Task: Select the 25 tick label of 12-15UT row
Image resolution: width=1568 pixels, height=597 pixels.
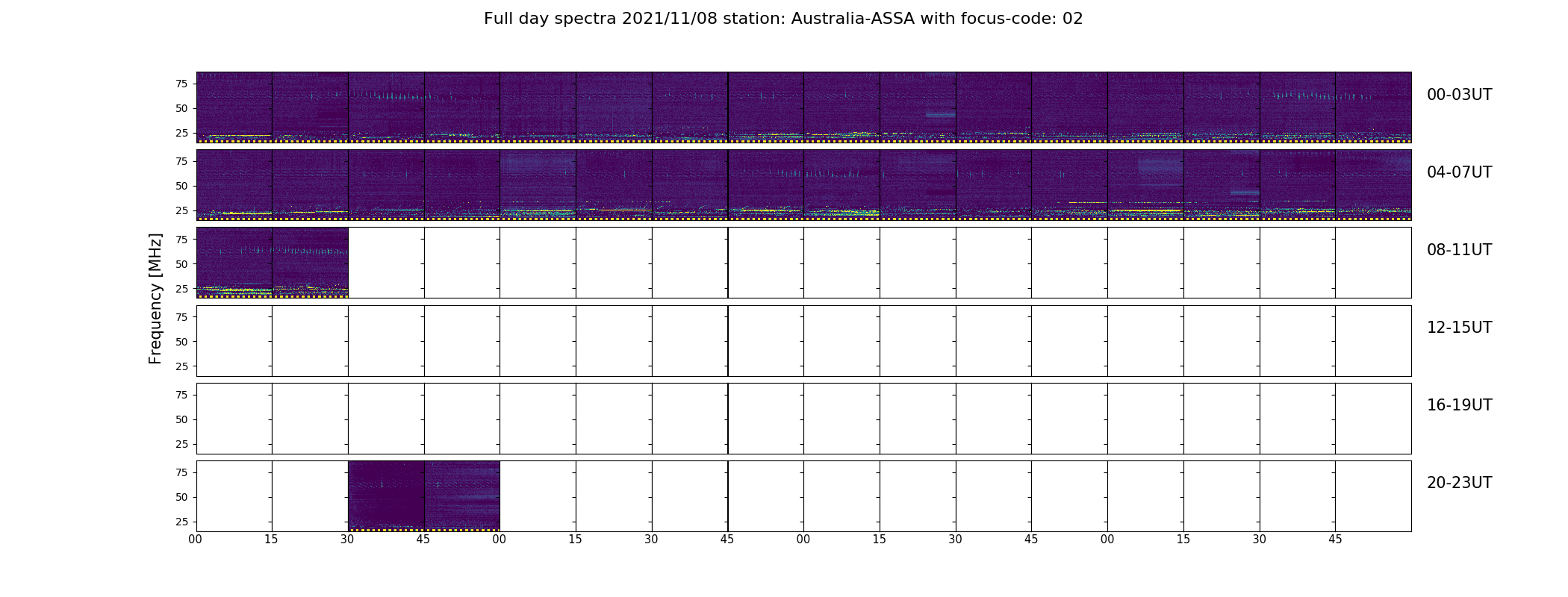Action: point(181,366)
